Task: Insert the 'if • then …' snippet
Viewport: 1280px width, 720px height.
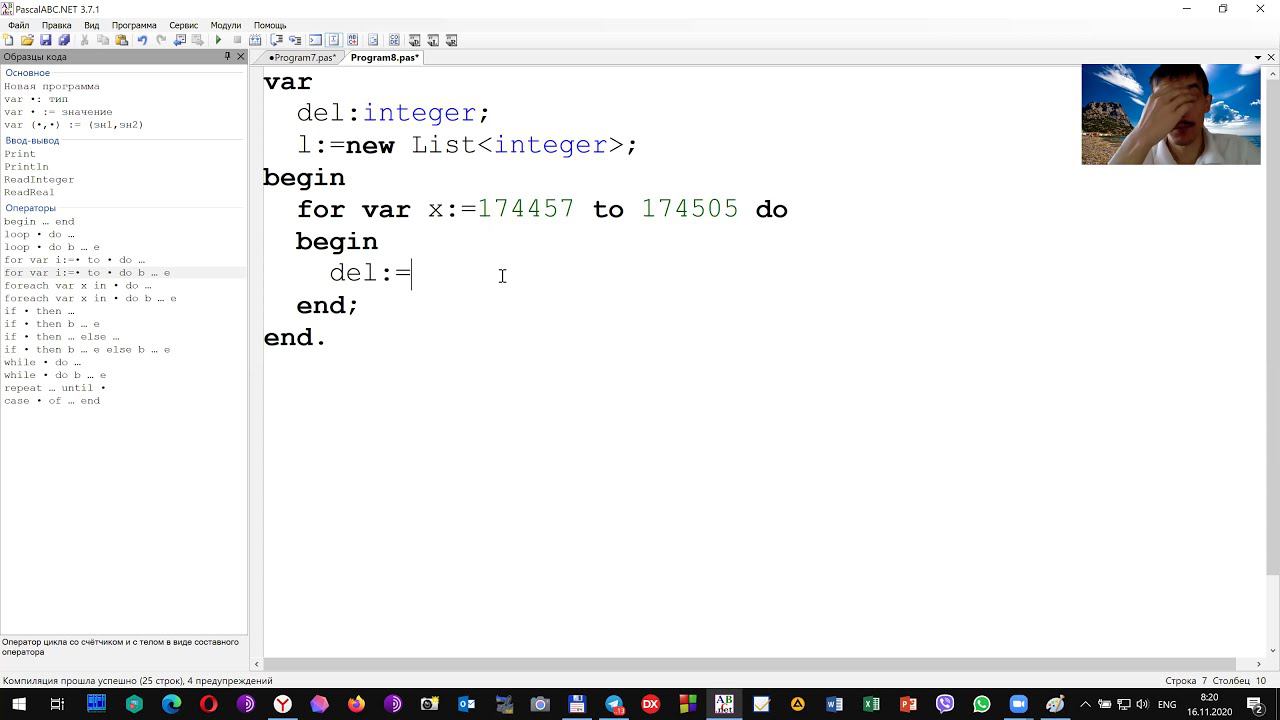Action: click(x=39, y=311)
